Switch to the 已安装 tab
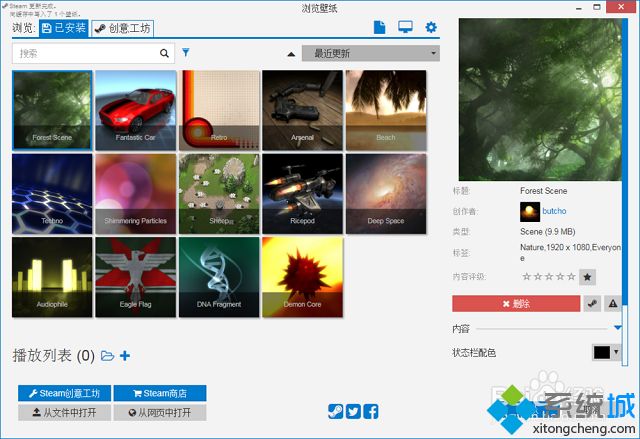Viewport: 640px width, 439px height. click(64, 28)
